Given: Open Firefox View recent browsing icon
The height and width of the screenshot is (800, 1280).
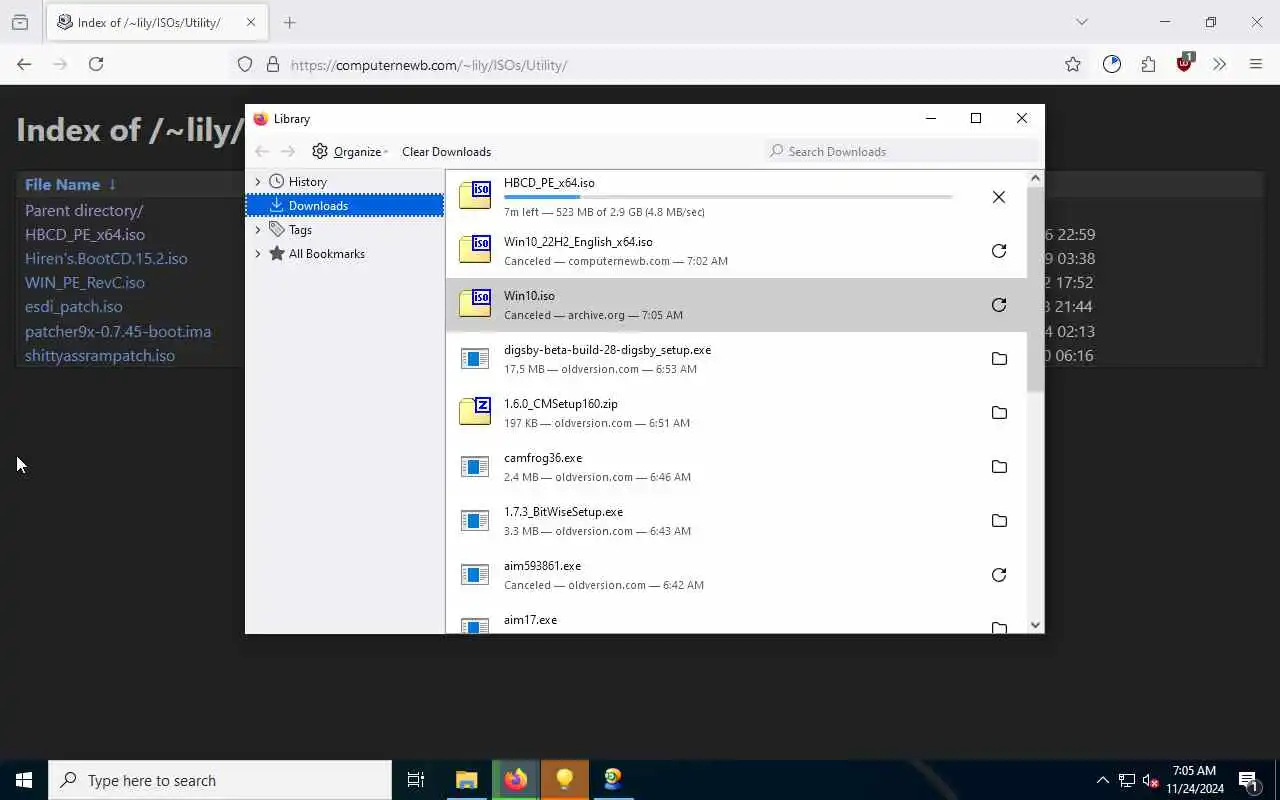Looking at the screenshot, I should click(x=20, y=22).
